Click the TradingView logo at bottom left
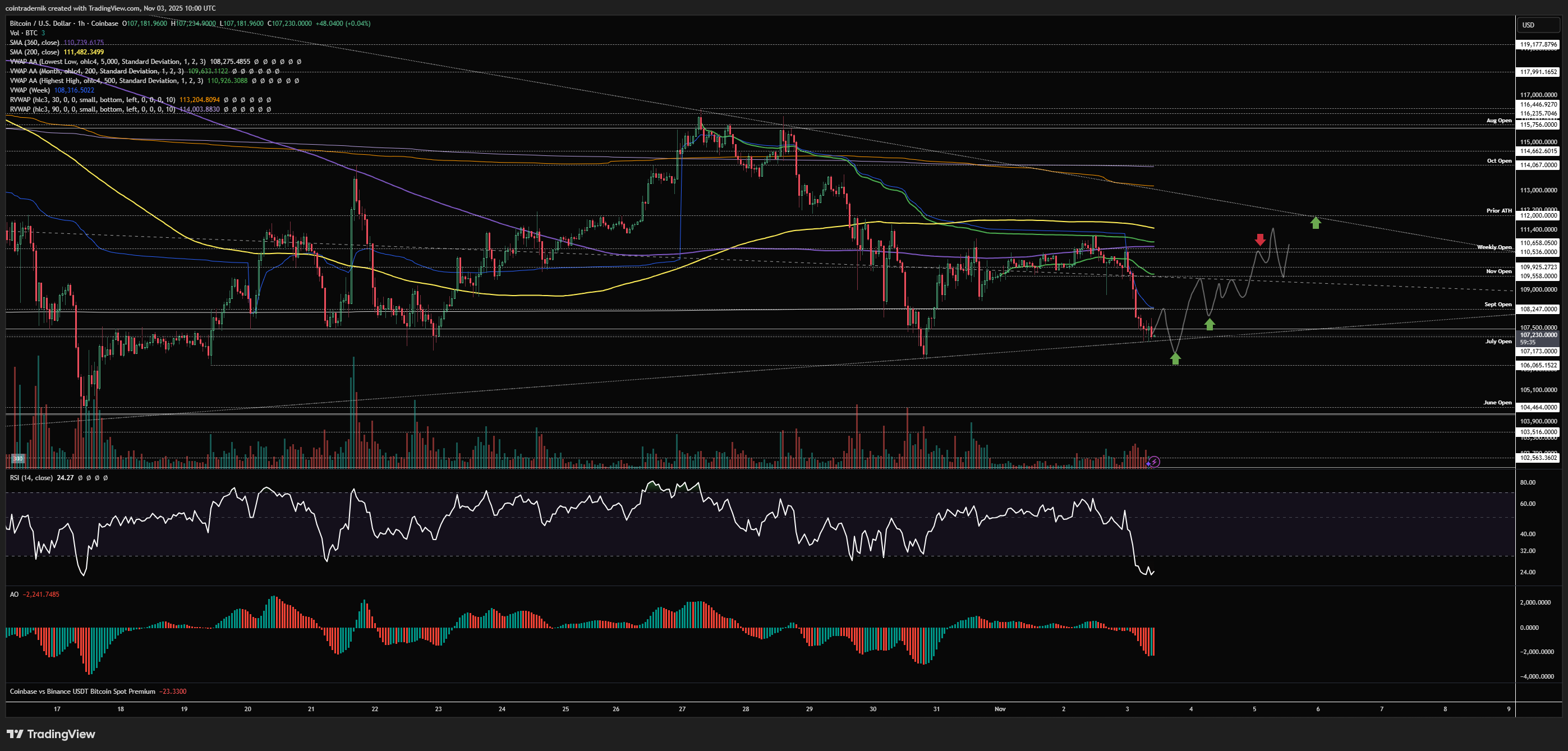Viewport: 1568px width, 751px height. point(51,734)
